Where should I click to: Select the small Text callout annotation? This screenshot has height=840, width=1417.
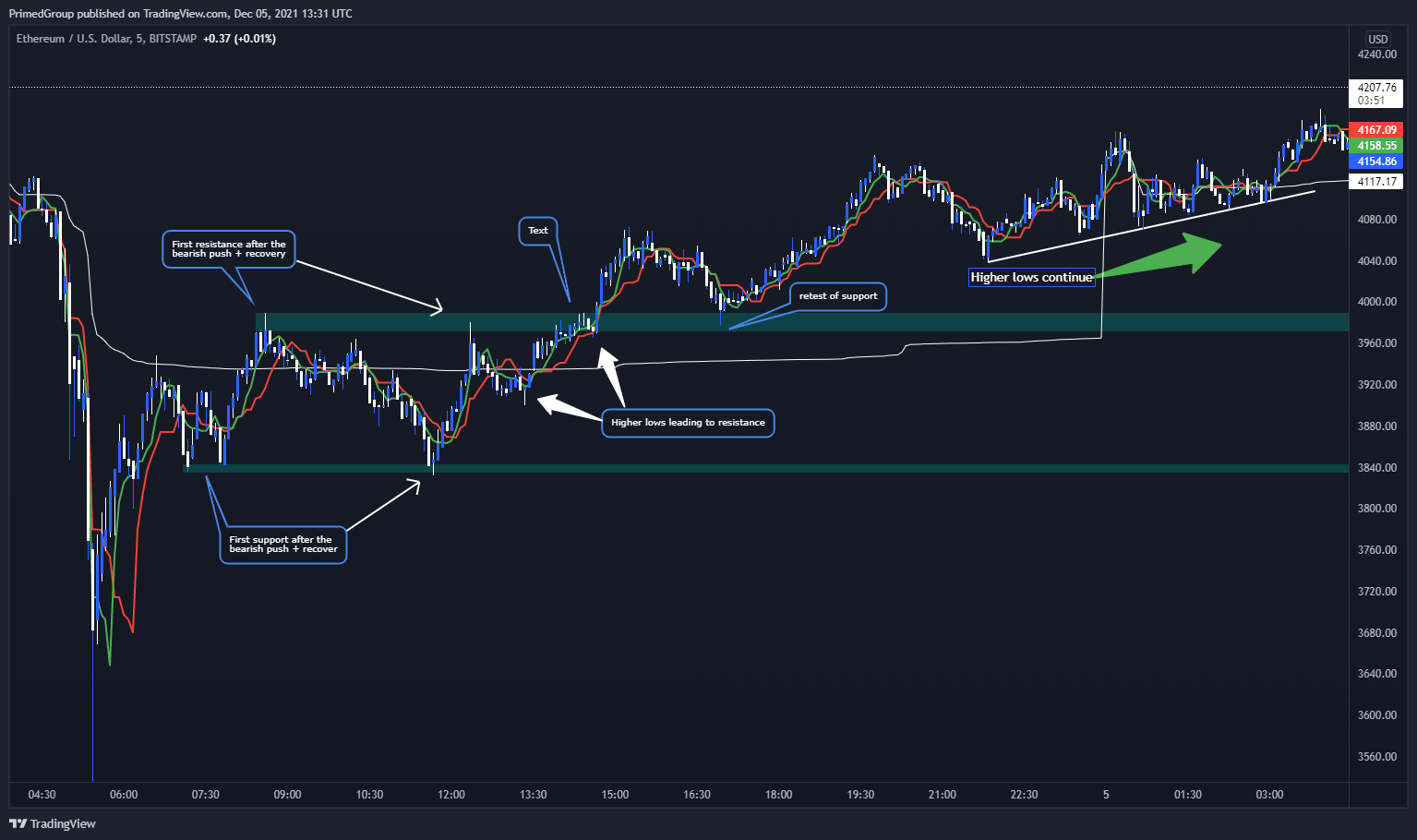tap(538, 231)
